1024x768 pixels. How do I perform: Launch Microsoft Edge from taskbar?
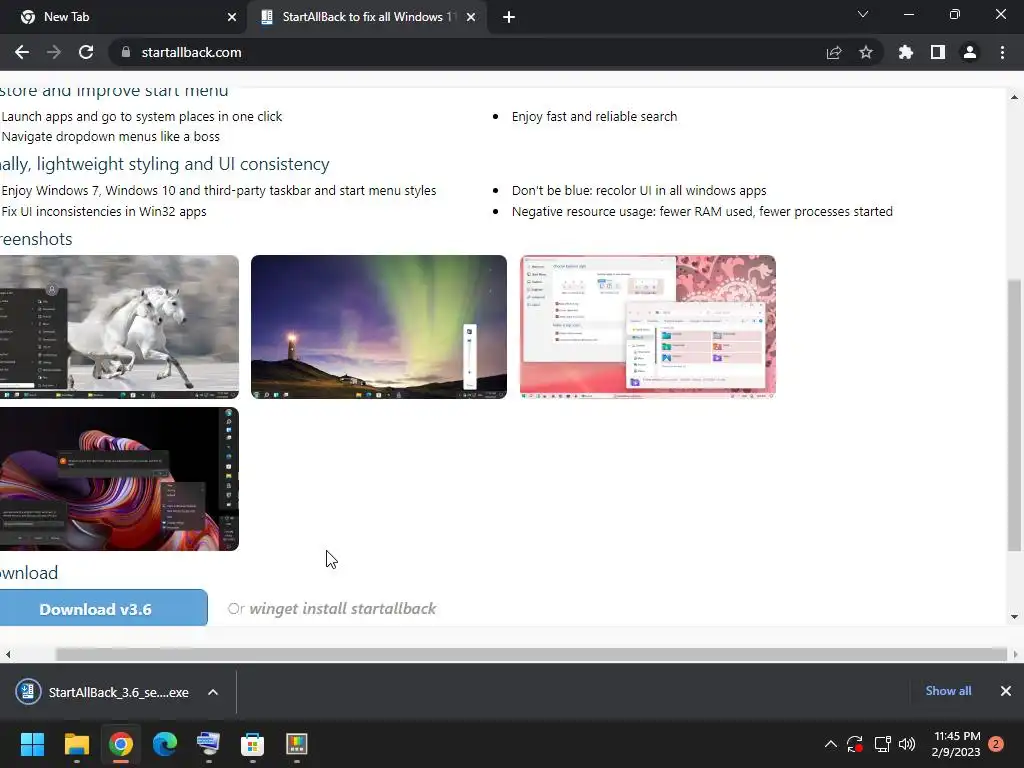(x=165, y=744)
